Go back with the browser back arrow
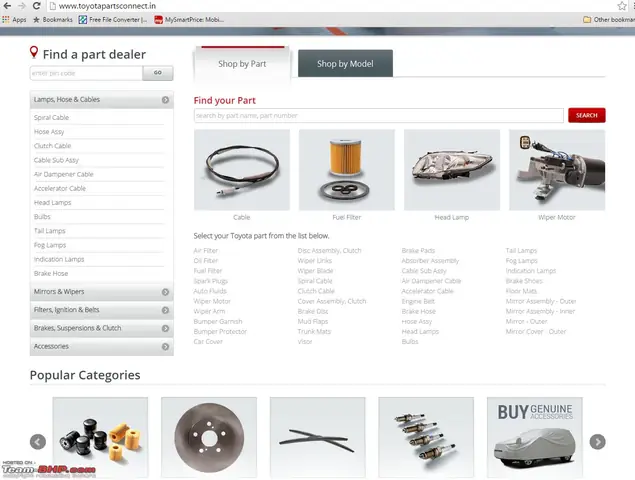 click(7, 6)
